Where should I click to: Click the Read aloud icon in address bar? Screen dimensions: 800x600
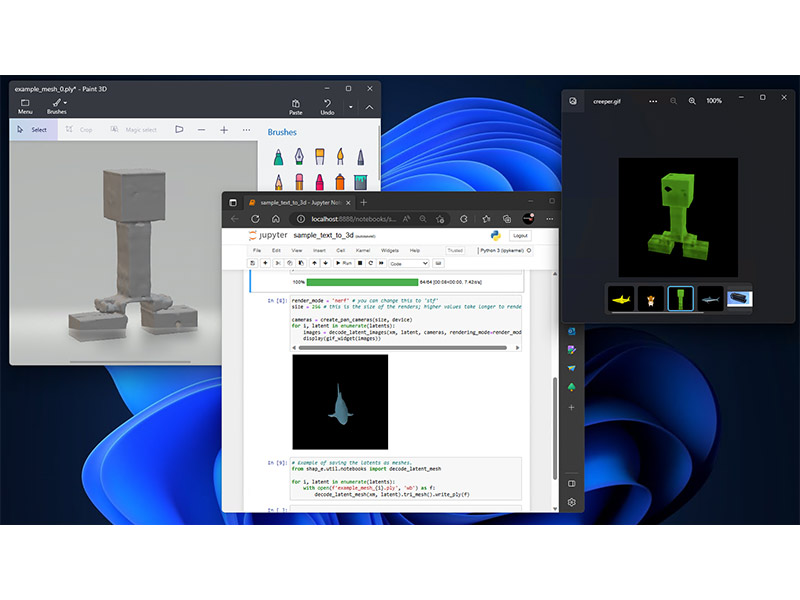[407, 219]
